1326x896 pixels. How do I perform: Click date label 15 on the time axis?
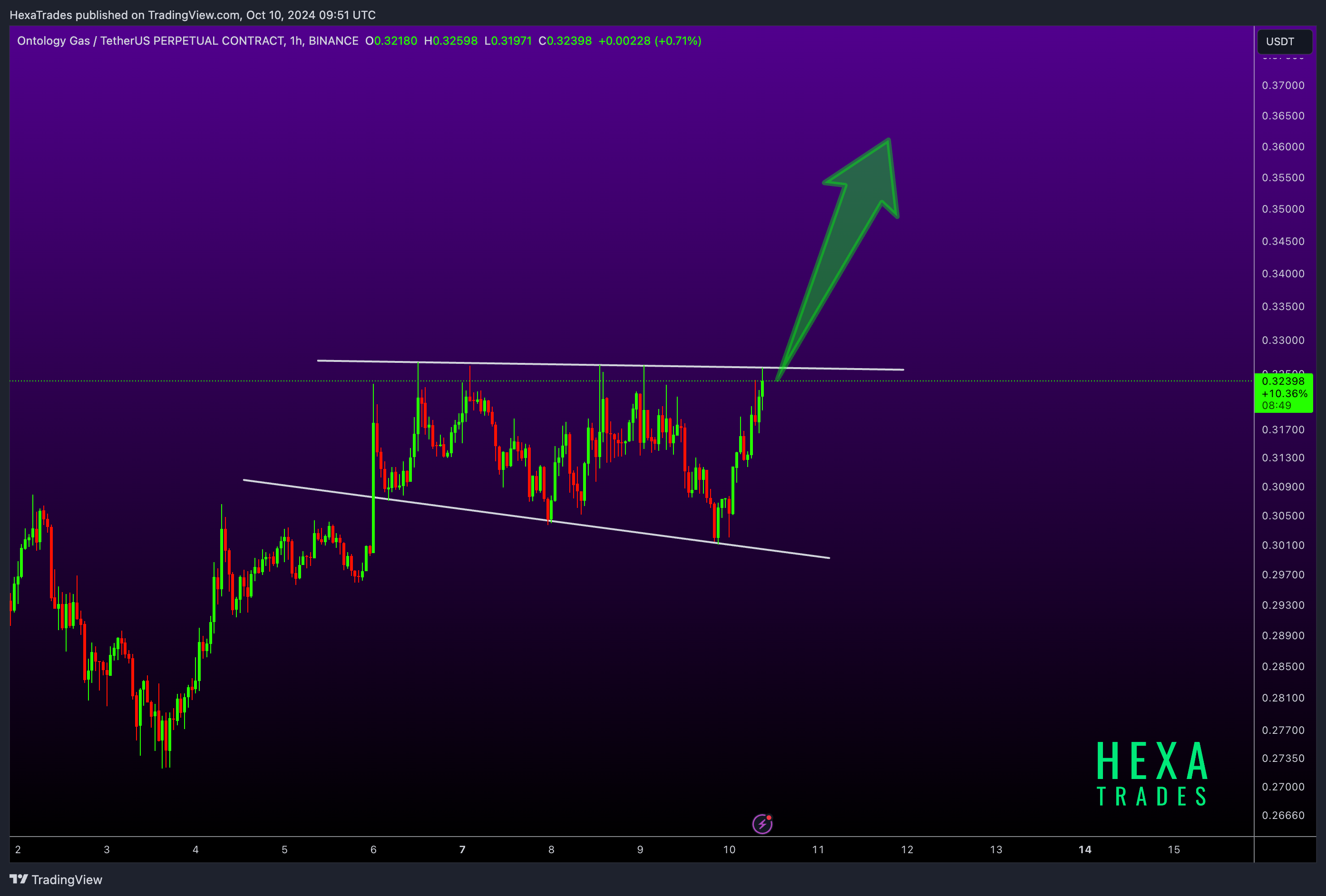click(1174, 849)
